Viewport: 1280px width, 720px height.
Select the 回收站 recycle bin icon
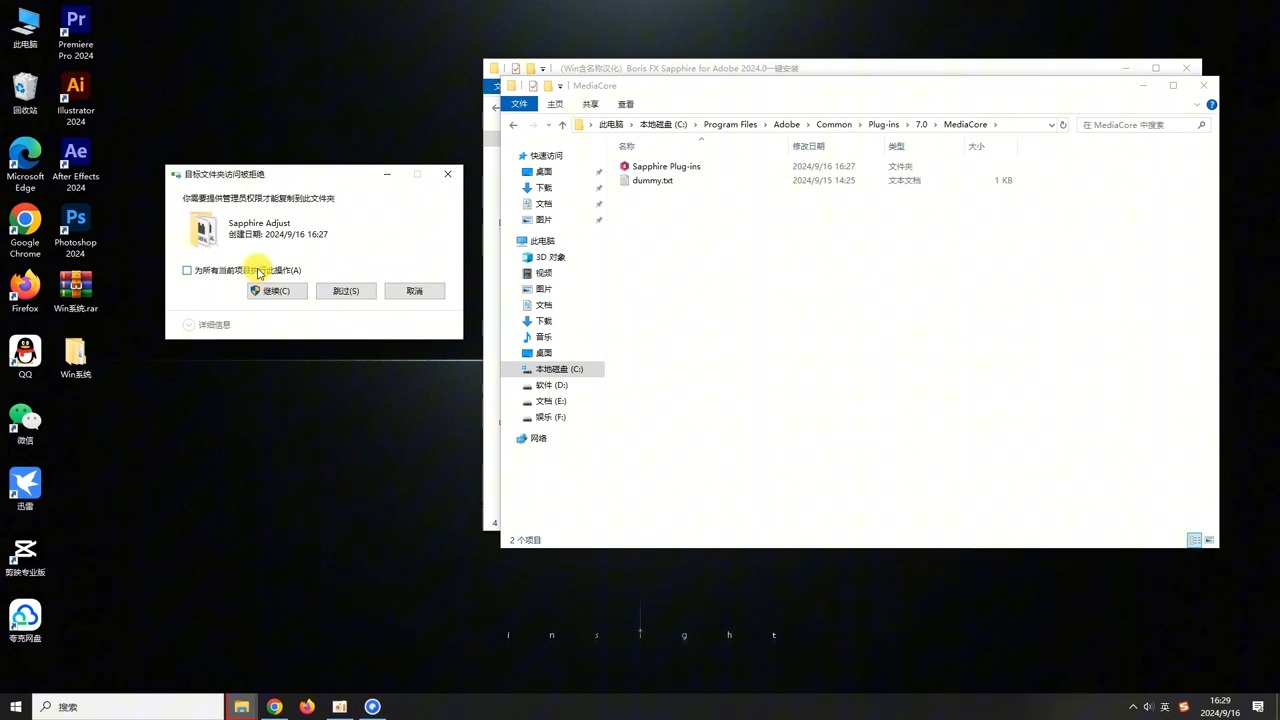pyautogui.click(x=25, y=93)
